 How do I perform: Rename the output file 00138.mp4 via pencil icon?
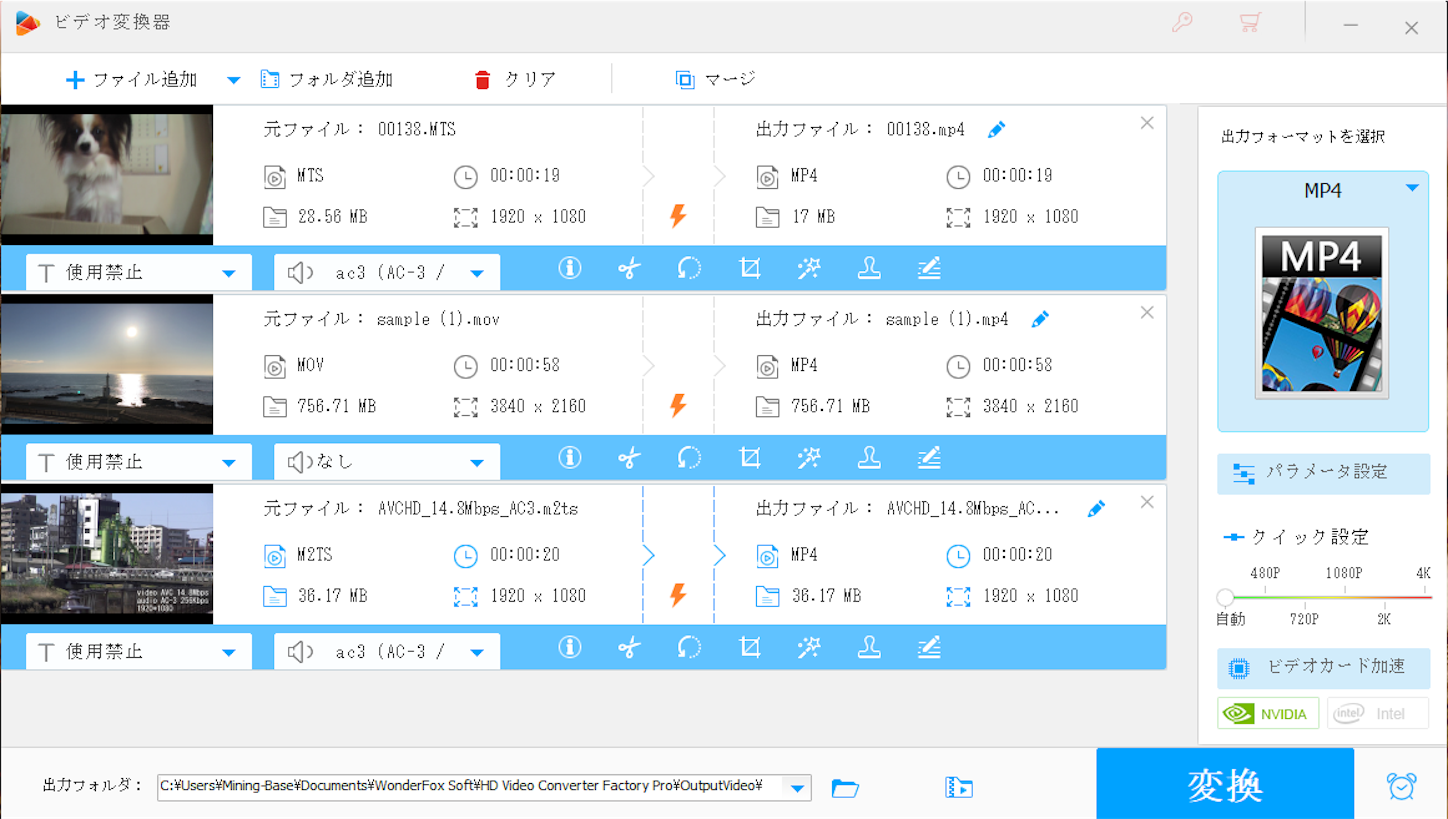996,129
